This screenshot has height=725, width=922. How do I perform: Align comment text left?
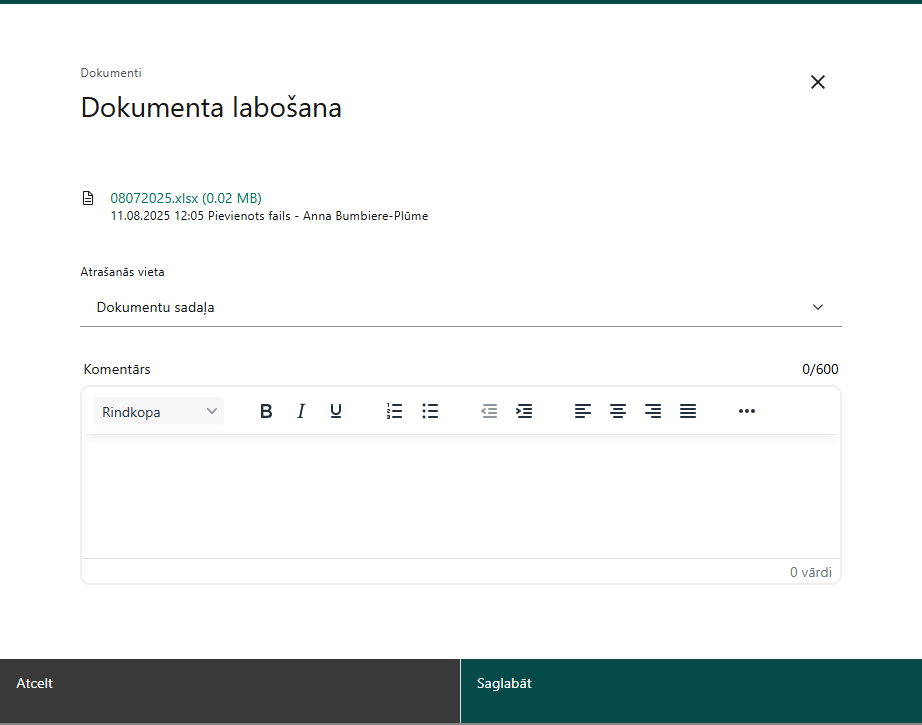point(583,411)
